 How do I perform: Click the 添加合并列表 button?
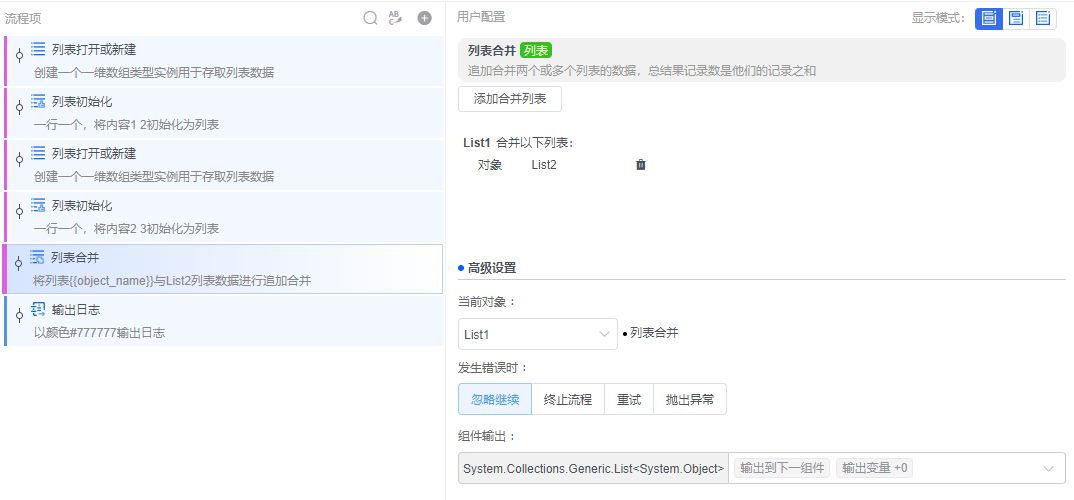coord(510,99)
